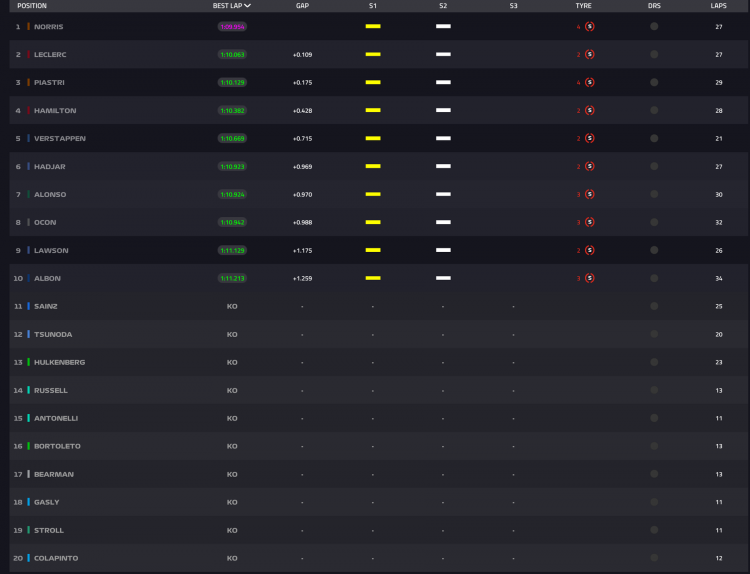Select Verstappen's 1:10.669 lap time
The image size is (750, 574).
click(232, 138)
